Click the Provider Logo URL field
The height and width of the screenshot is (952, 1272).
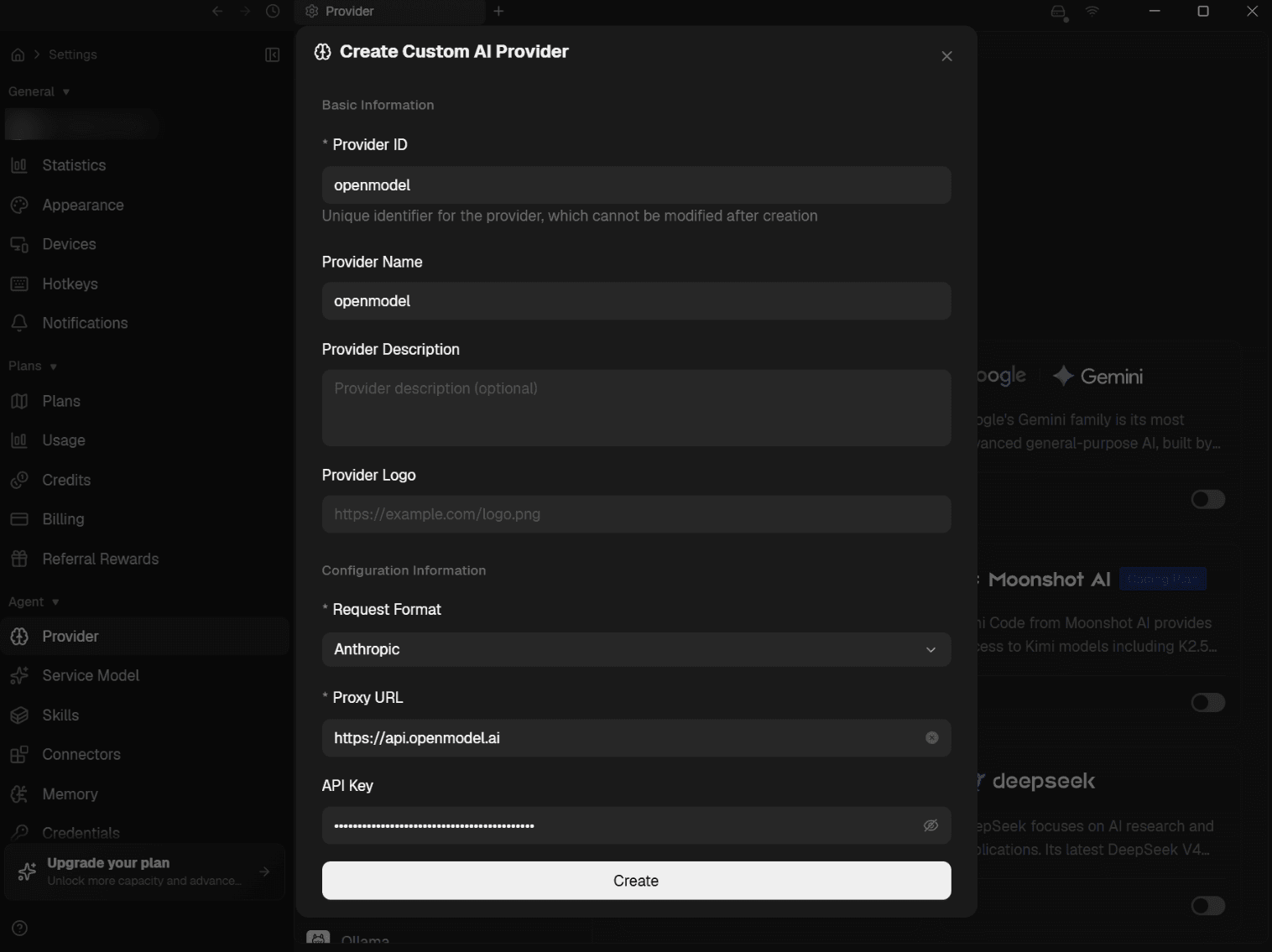pyautogui.click(x=636, y=514)
